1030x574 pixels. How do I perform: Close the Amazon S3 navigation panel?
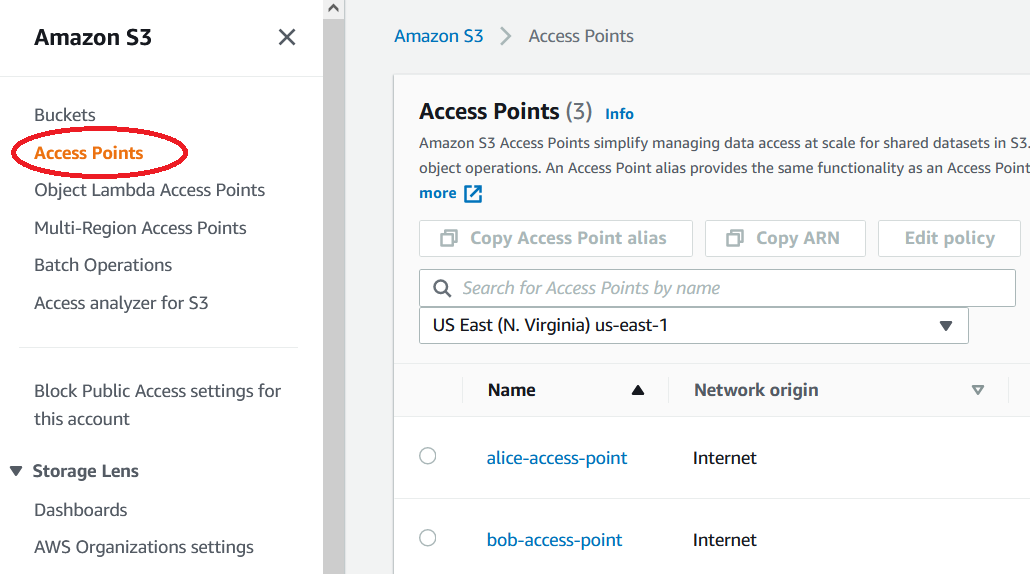pos(287,38)
